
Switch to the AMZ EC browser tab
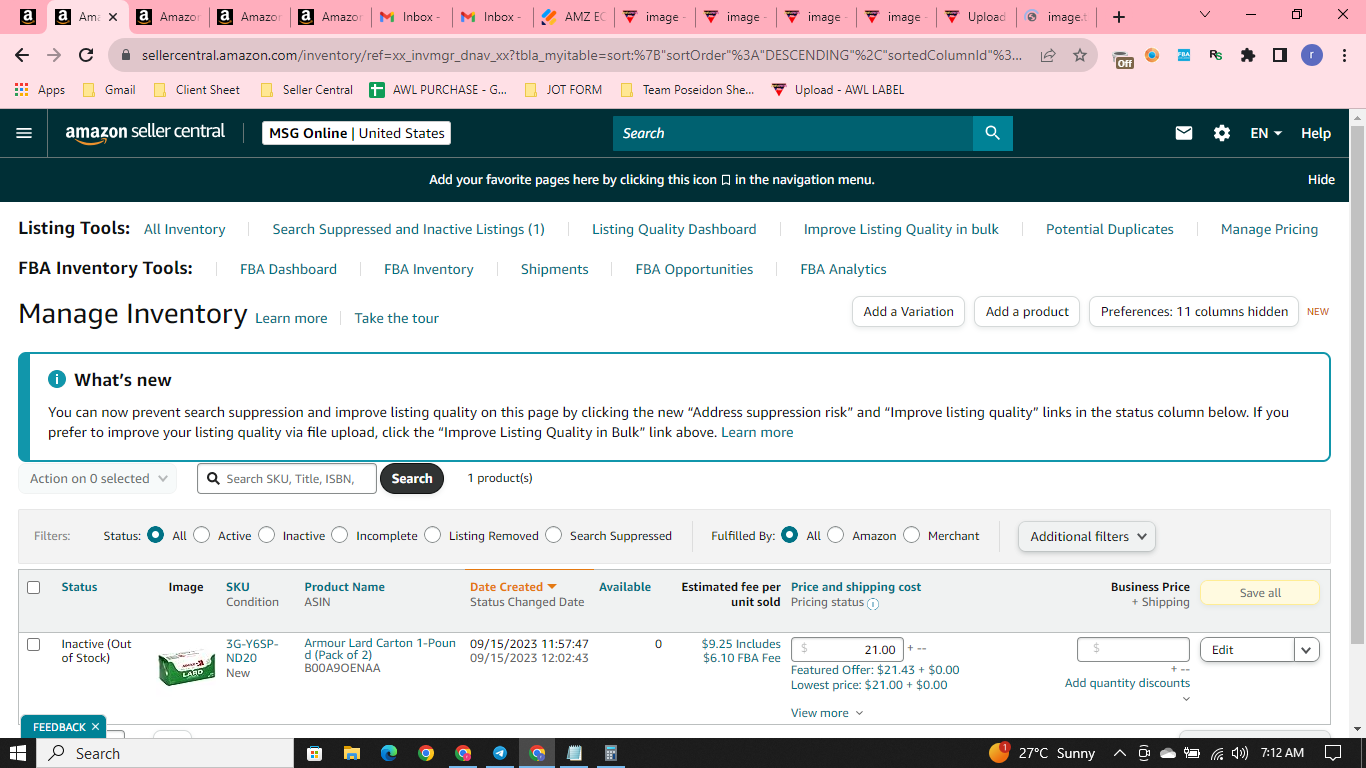tap(574, 17)
